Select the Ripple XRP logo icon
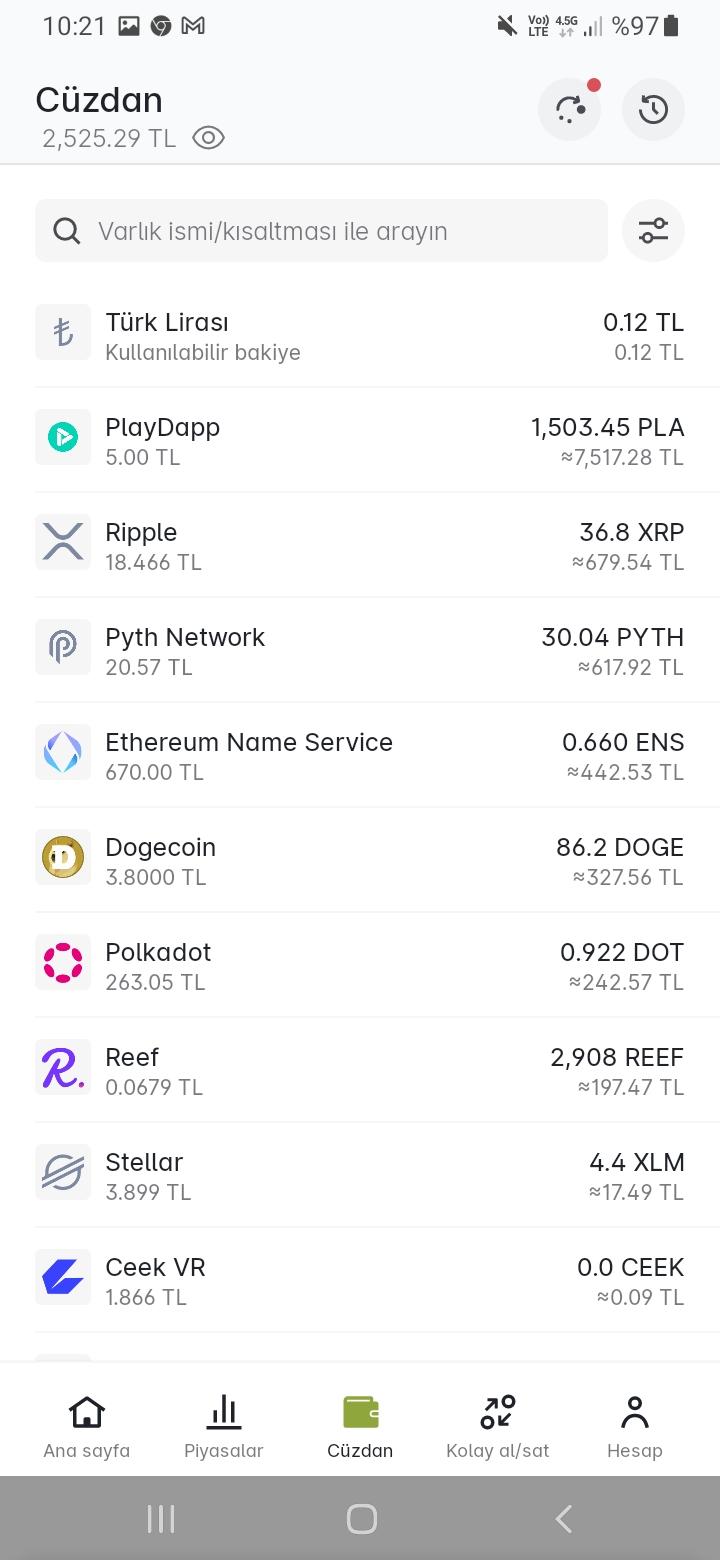This screenshot has height=1560, width=720. click(x=63, y=542)
